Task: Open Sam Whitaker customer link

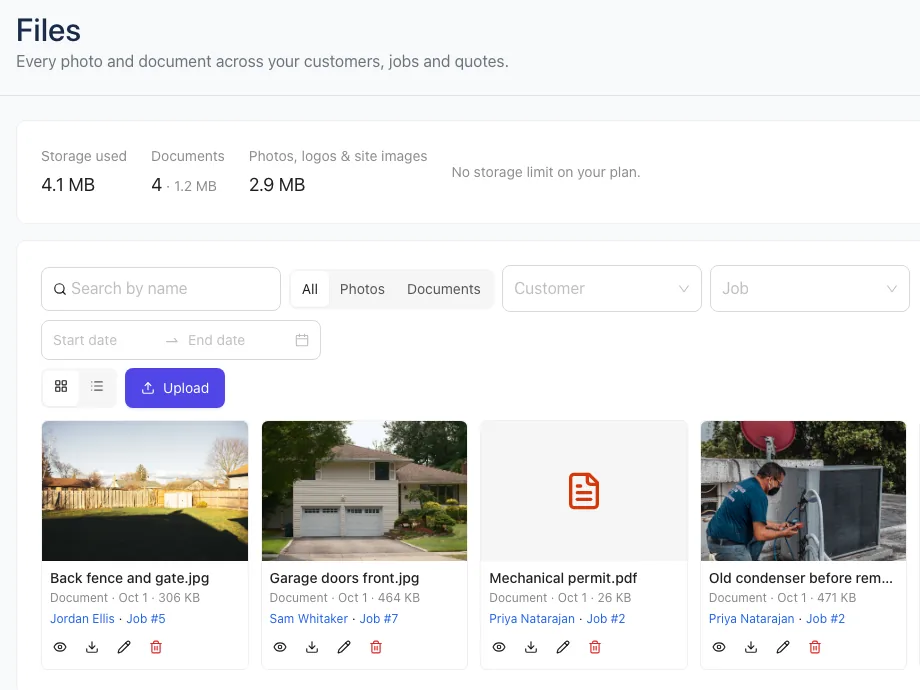Action: point(309,618)
